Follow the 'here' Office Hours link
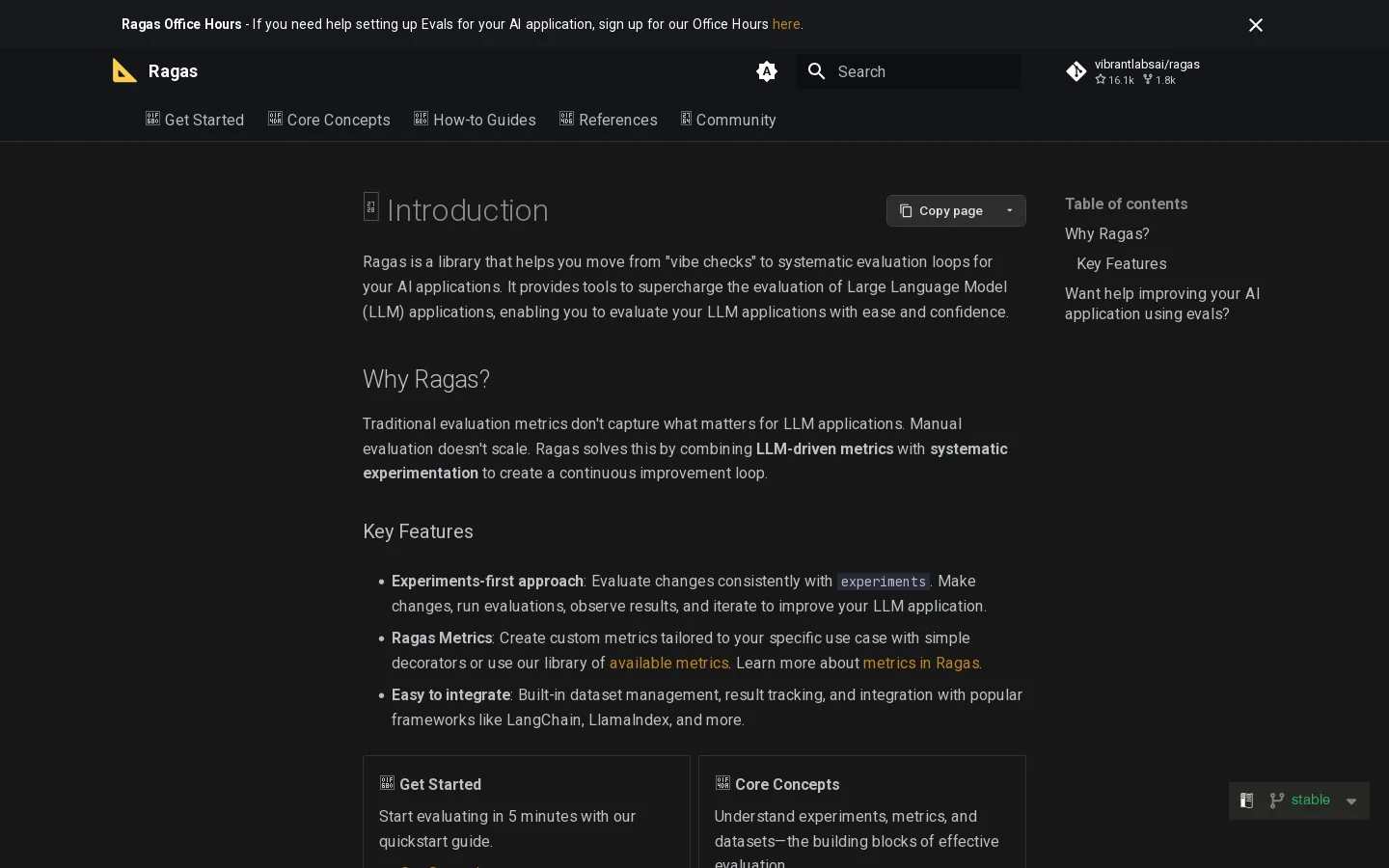The image size is (1389, 868). pos(786,24)
